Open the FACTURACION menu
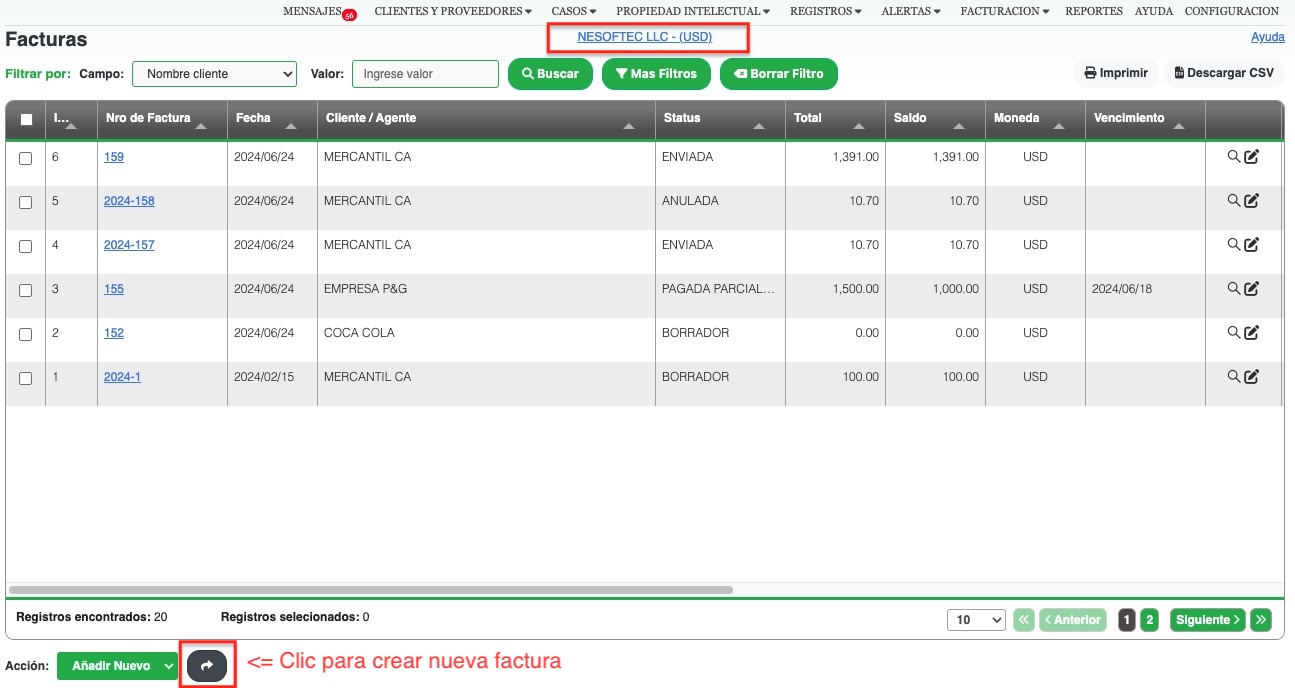The width and height of the screenshot is (1295, 688). tap(1001, 11)
